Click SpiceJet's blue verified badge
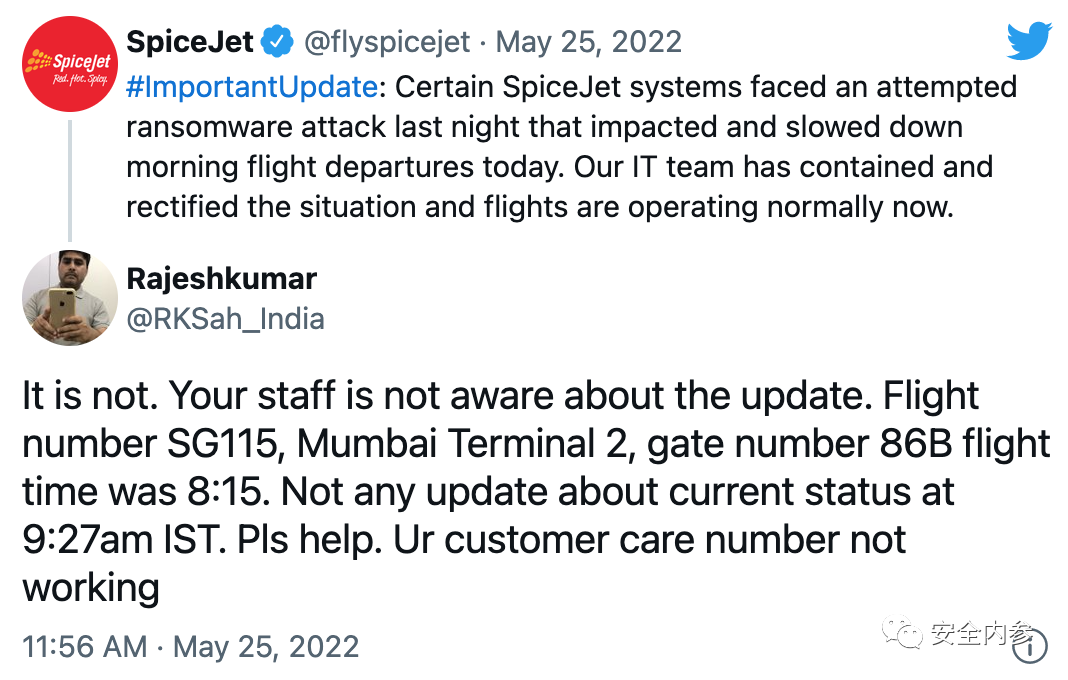 [x=276, y=43]
